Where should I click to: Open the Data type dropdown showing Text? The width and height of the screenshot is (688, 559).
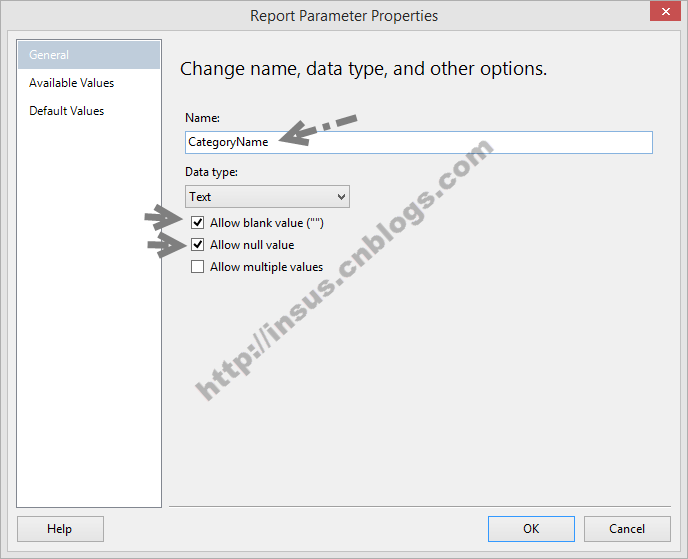tap(267, 197)
